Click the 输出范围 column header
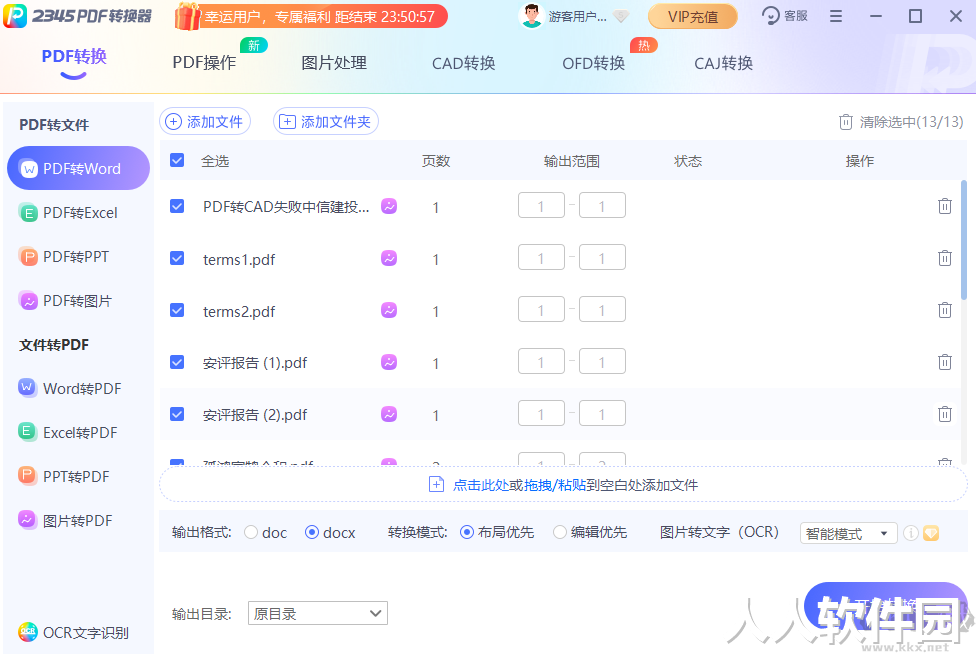976x654 pixels. 571,161
